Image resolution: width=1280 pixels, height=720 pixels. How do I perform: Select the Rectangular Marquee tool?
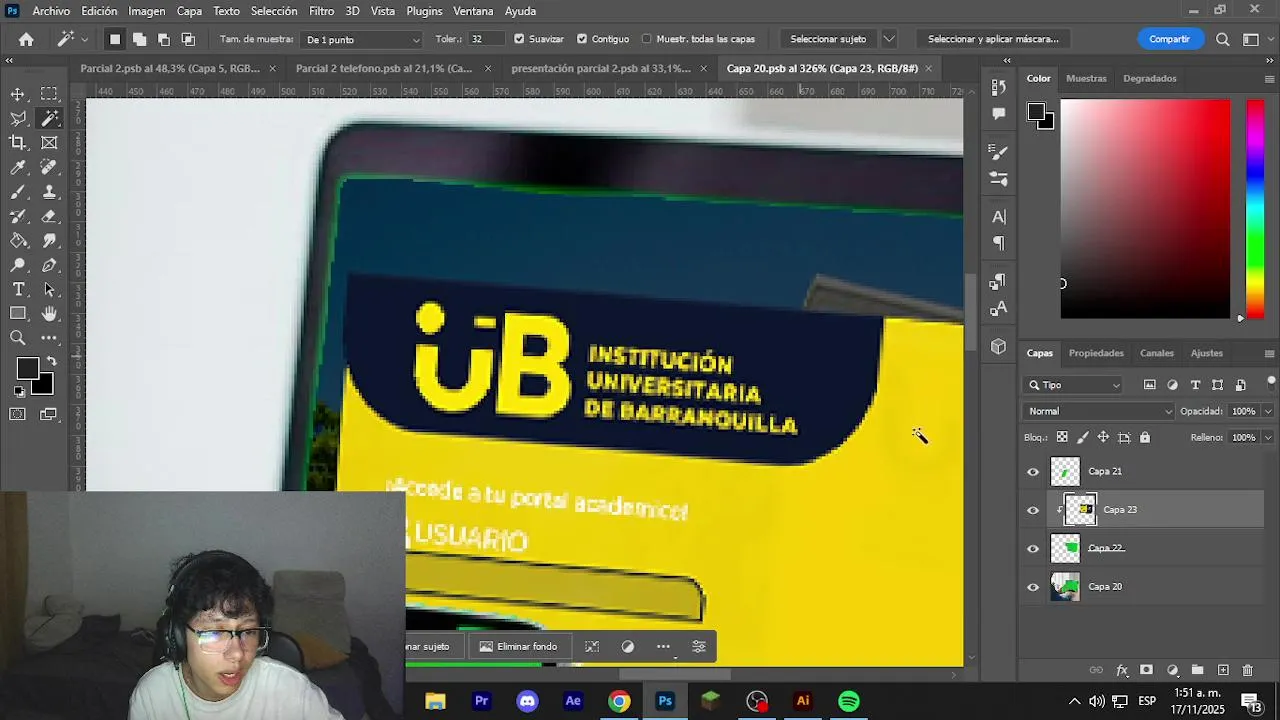(49, 94)
